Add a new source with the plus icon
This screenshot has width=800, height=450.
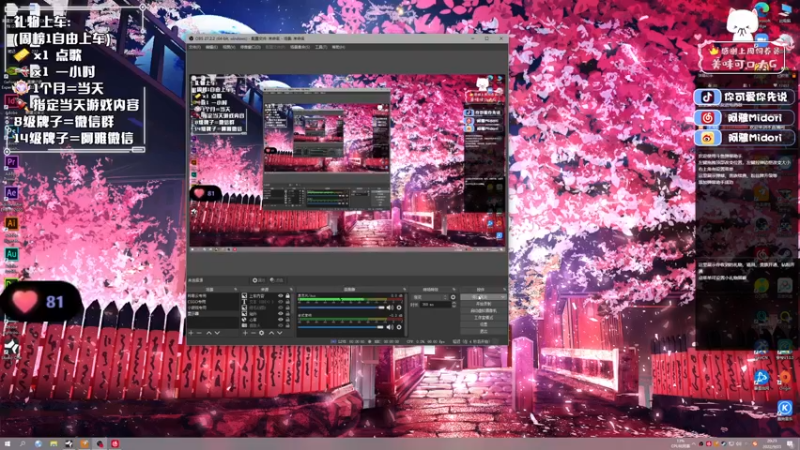coord(245,333)
